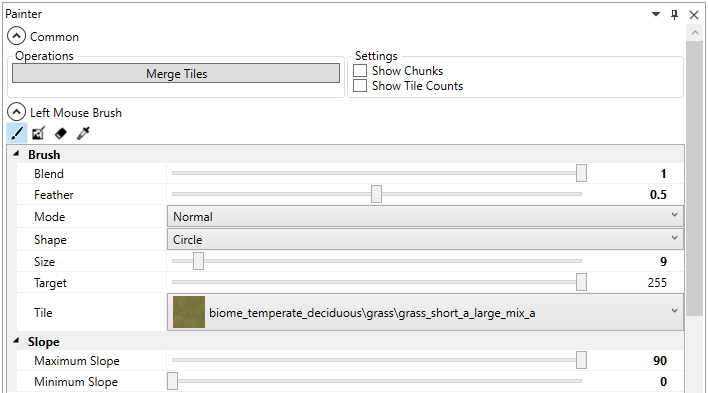The width and height of the screenshot is (708, 393).
Task: Click the Size slider handle
Action: click(x=198, y=261)
